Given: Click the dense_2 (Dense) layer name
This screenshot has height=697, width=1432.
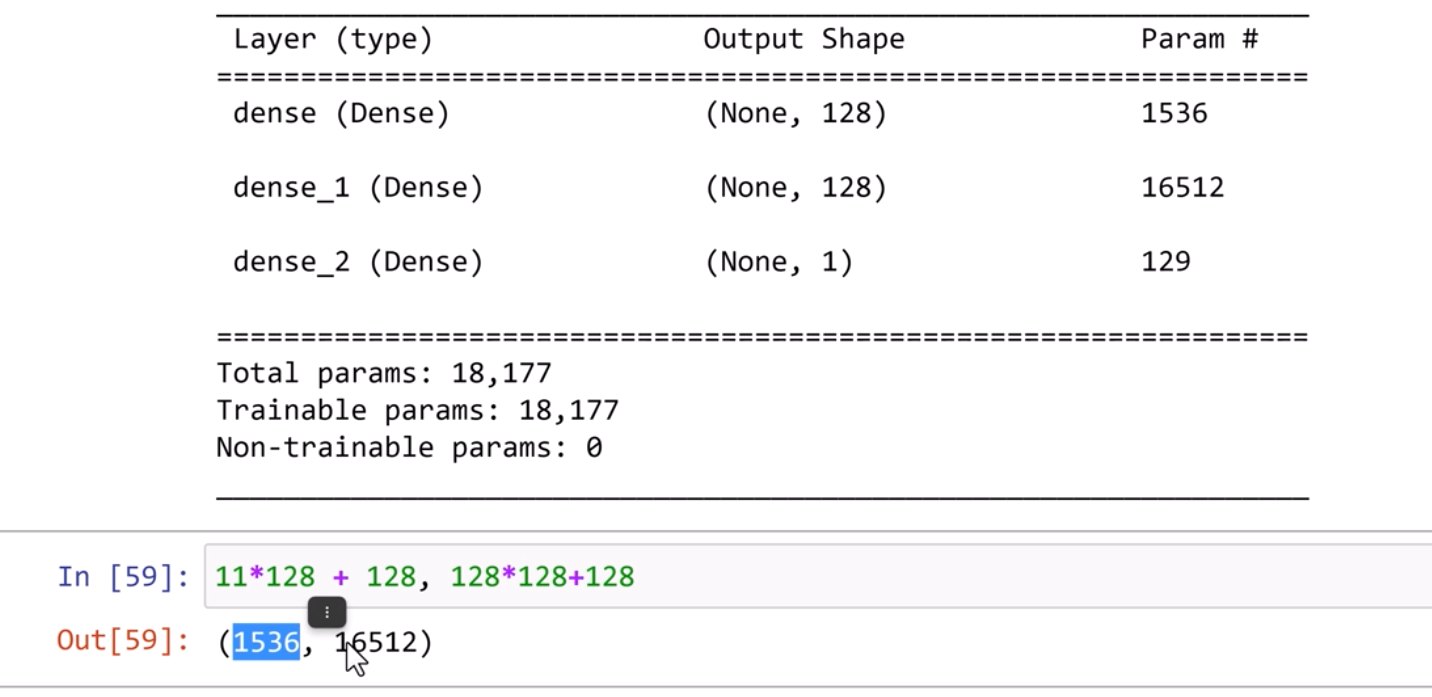Looking at the screenshot, I should (x=357, y=262).
